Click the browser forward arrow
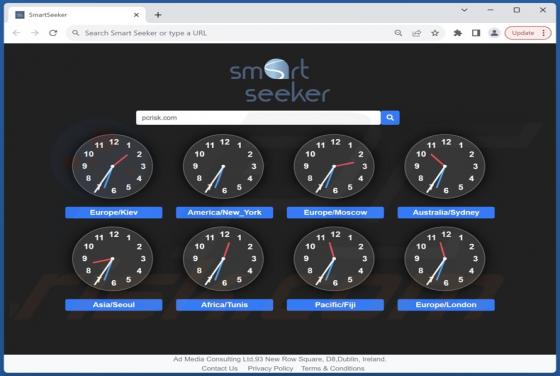This screenshot has width=560, height=376. point(35,33)
